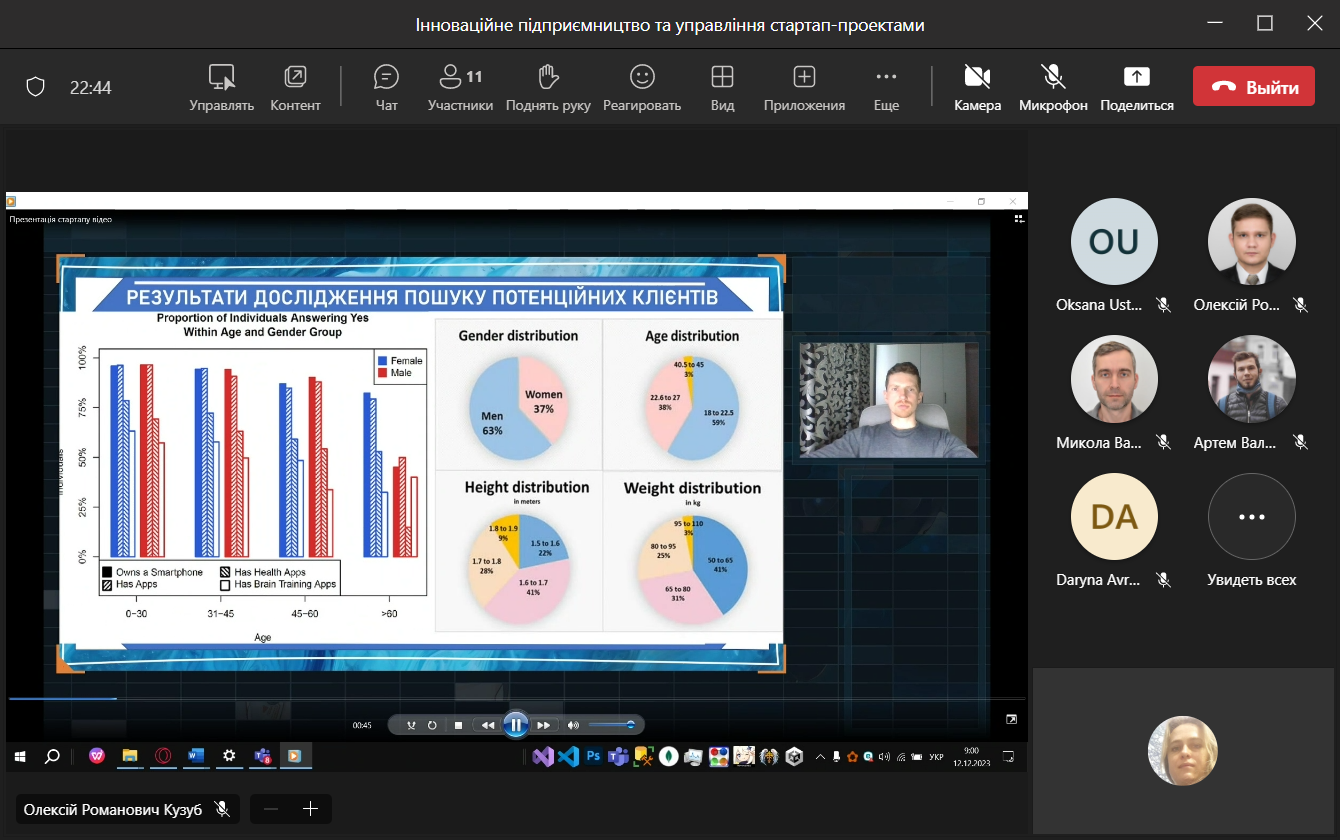This screenshot has height=840, width=1340.
Task: Expand the Еще more options menu
Action: (x=886, y=87)
